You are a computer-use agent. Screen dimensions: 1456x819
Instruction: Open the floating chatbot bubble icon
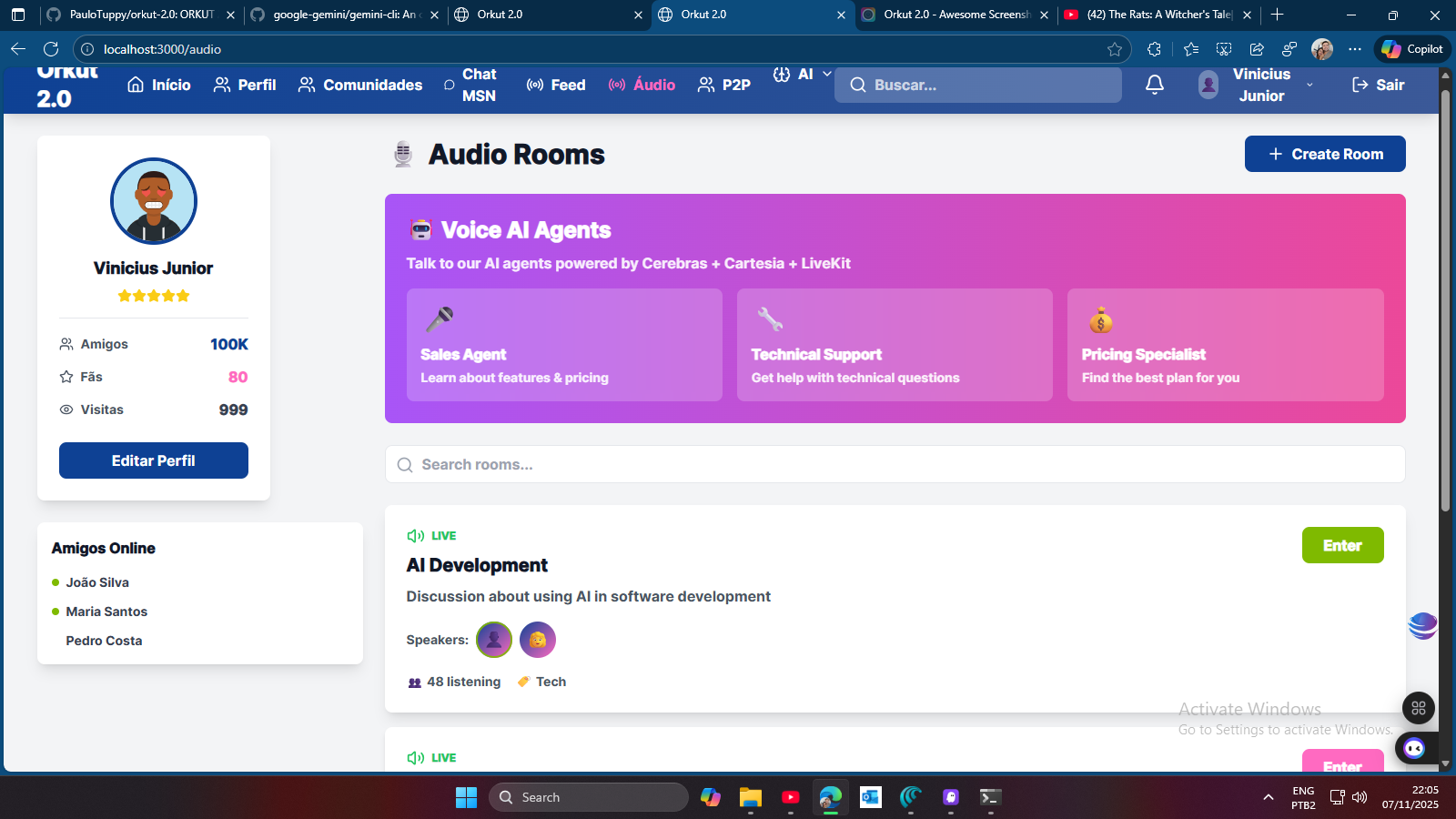[x=1413, y=748]
